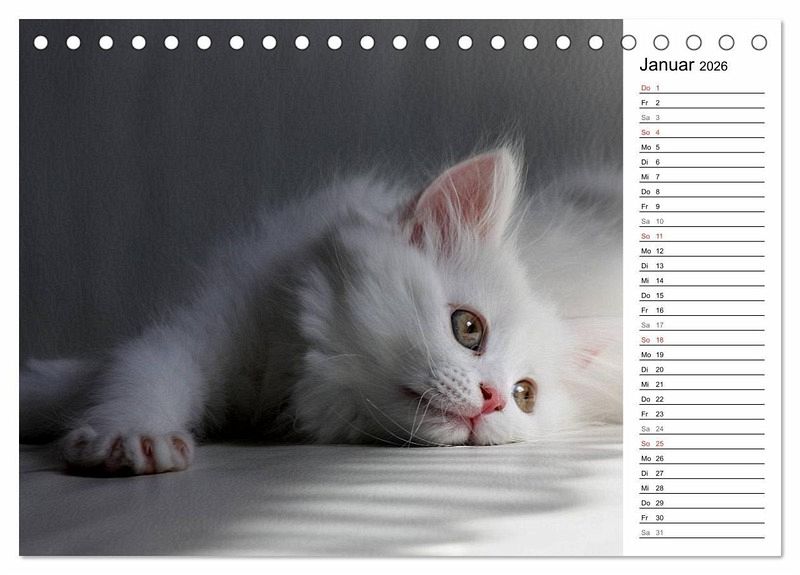
Task: Click the first binding hole on the left
Action: click(x=41, y=43)
